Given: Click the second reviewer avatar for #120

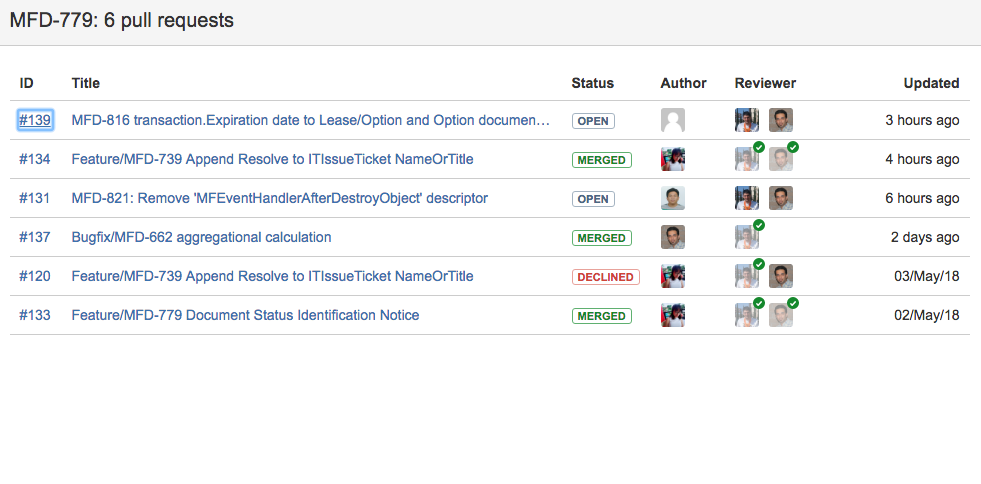Looking at the screenshot, I should coord(781,277).
